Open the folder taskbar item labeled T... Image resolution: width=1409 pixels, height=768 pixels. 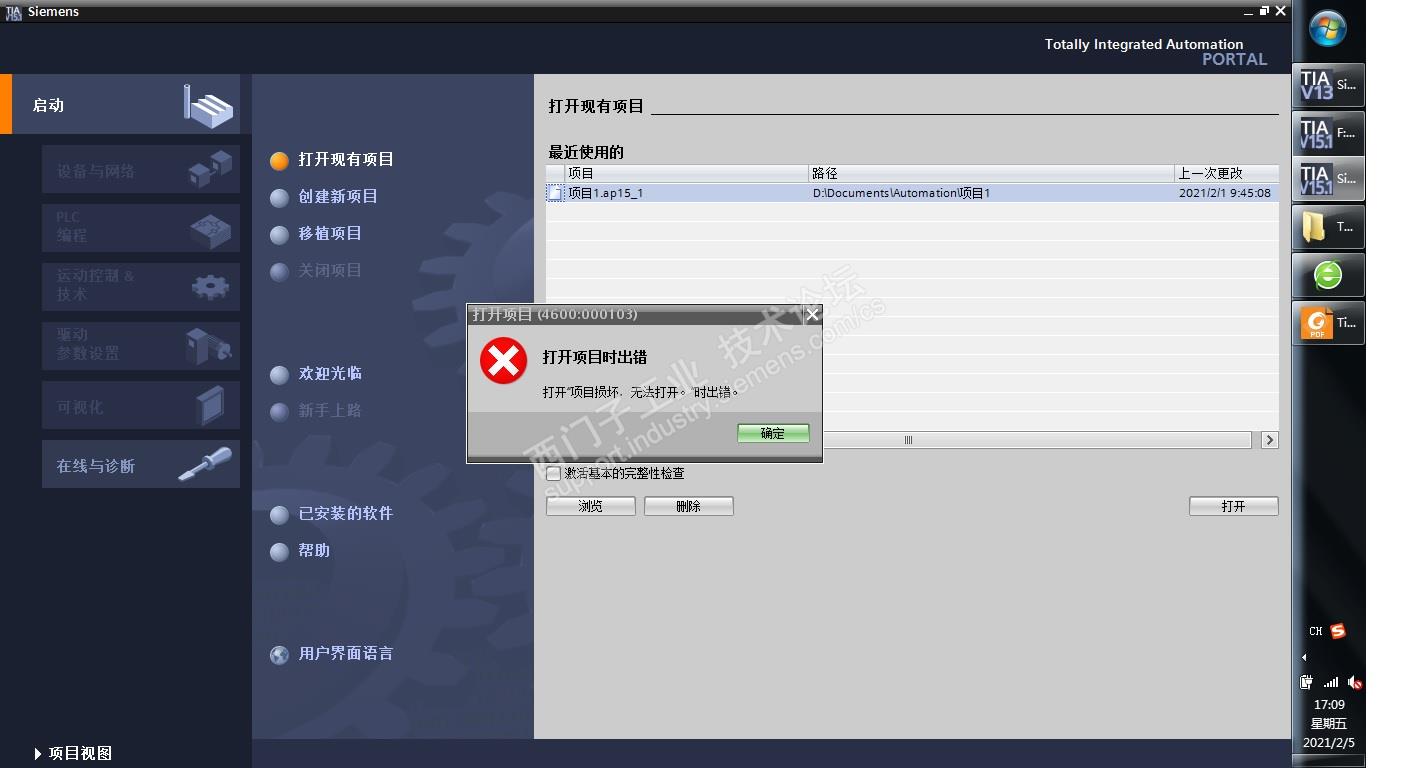(1328, 227)
